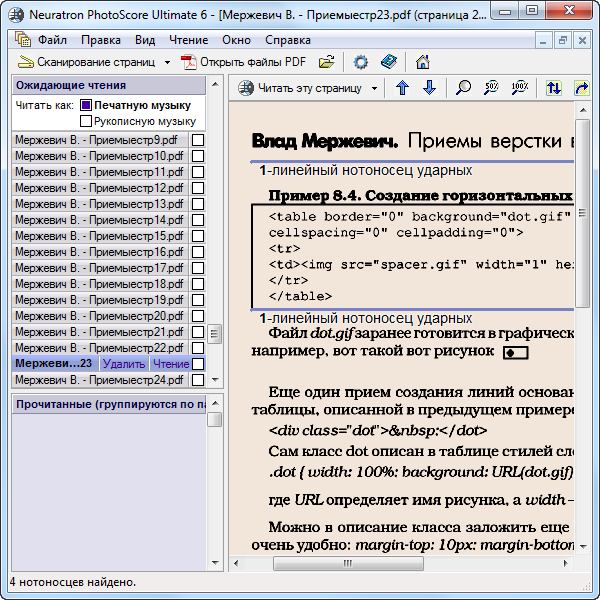Open the 'Чтение' menu
Viewport: 600px width, 600px height.
tap(188, 40)
